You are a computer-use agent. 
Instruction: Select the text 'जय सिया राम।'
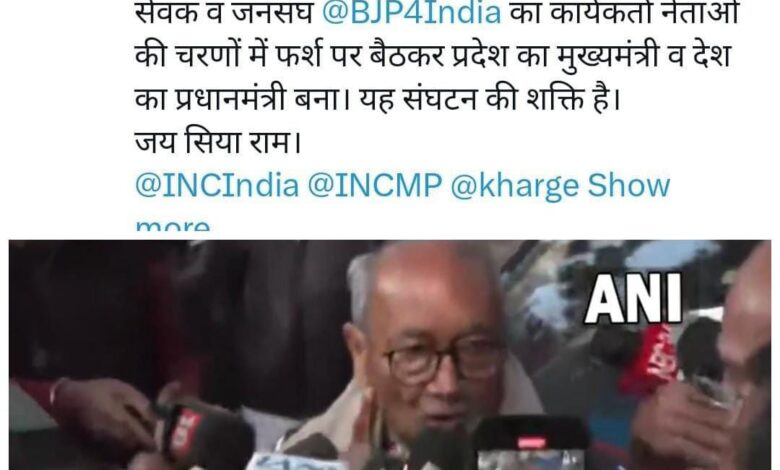coord(219,143)
